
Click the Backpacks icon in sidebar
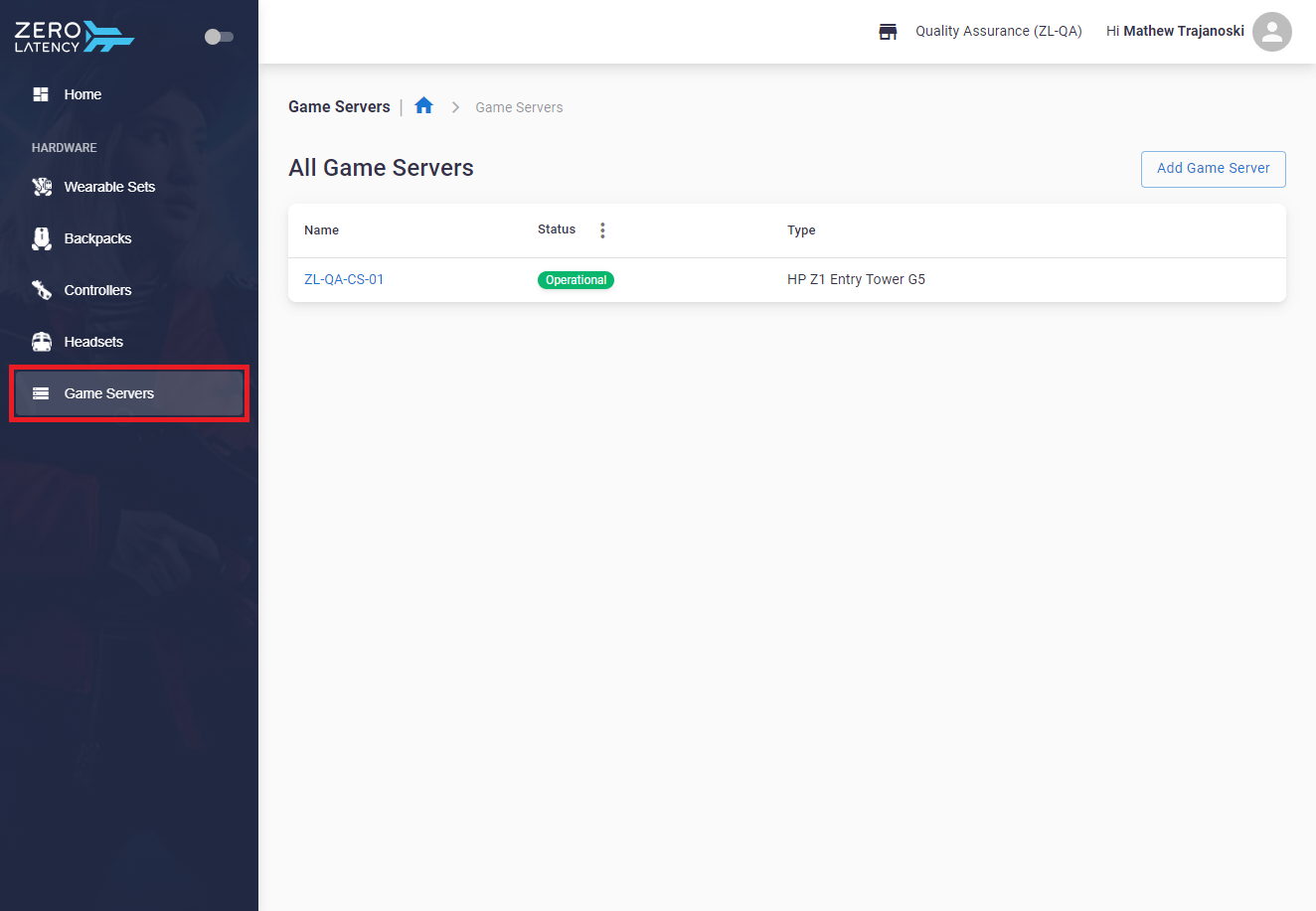(x=42, y=238)
